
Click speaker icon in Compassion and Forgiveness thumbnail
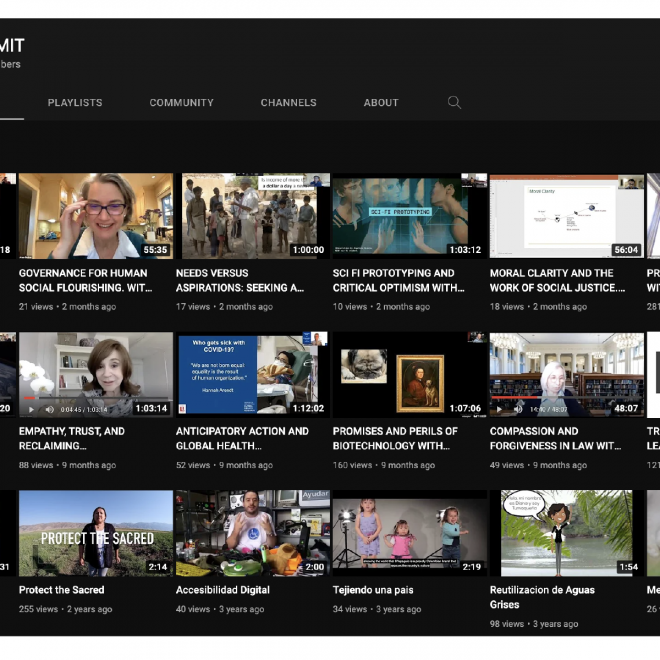[518, 409]
